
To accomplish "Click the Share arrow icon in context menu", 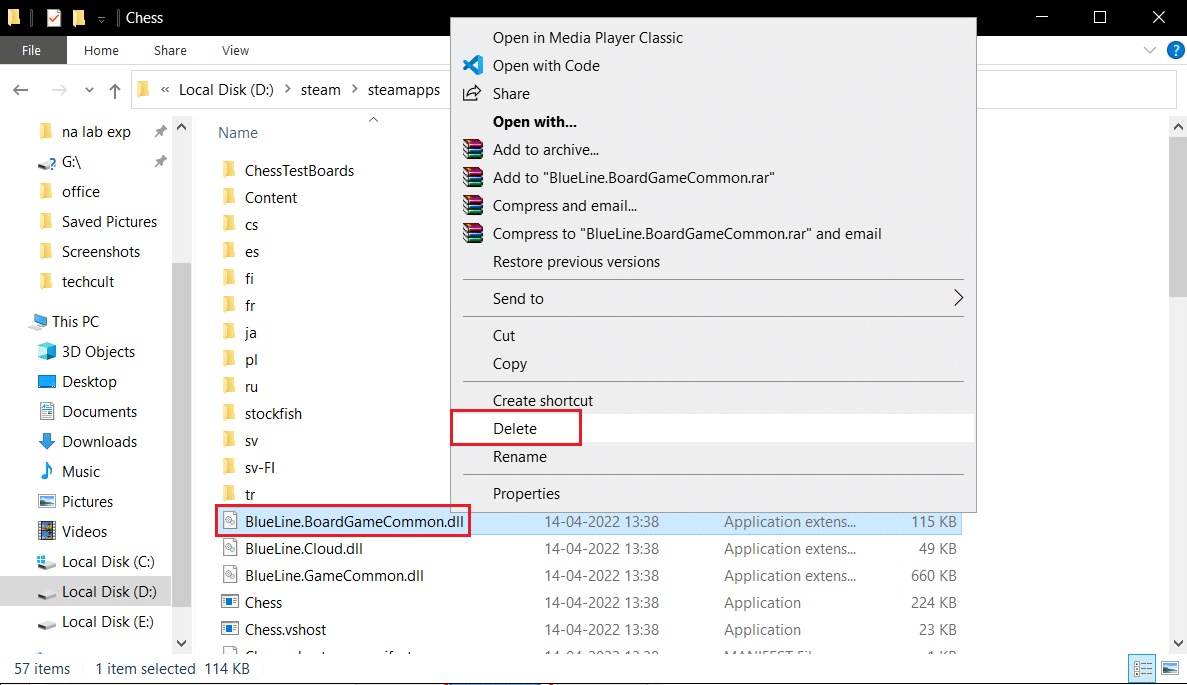I will [472, 93].
